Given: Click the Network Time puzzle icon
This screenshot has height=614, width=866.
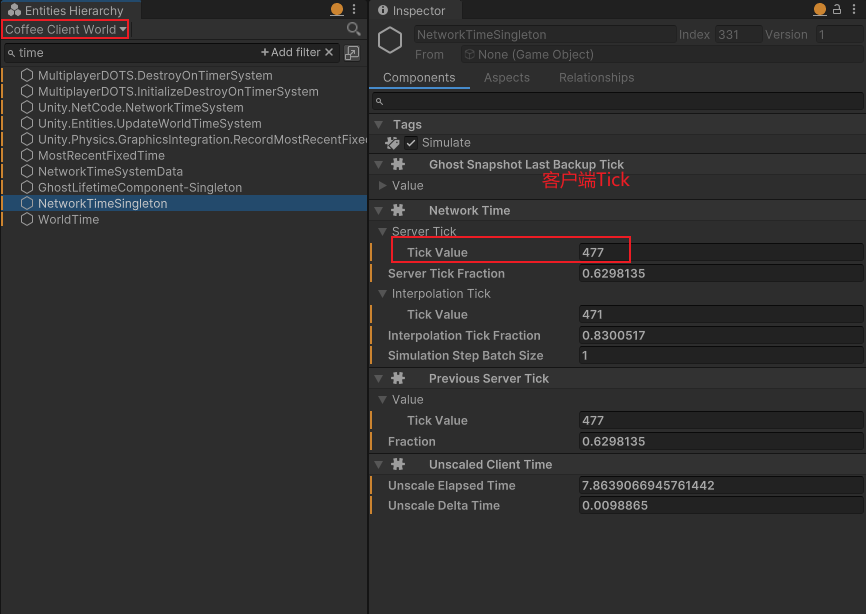Looking at the screenshot, I should 398,210.
